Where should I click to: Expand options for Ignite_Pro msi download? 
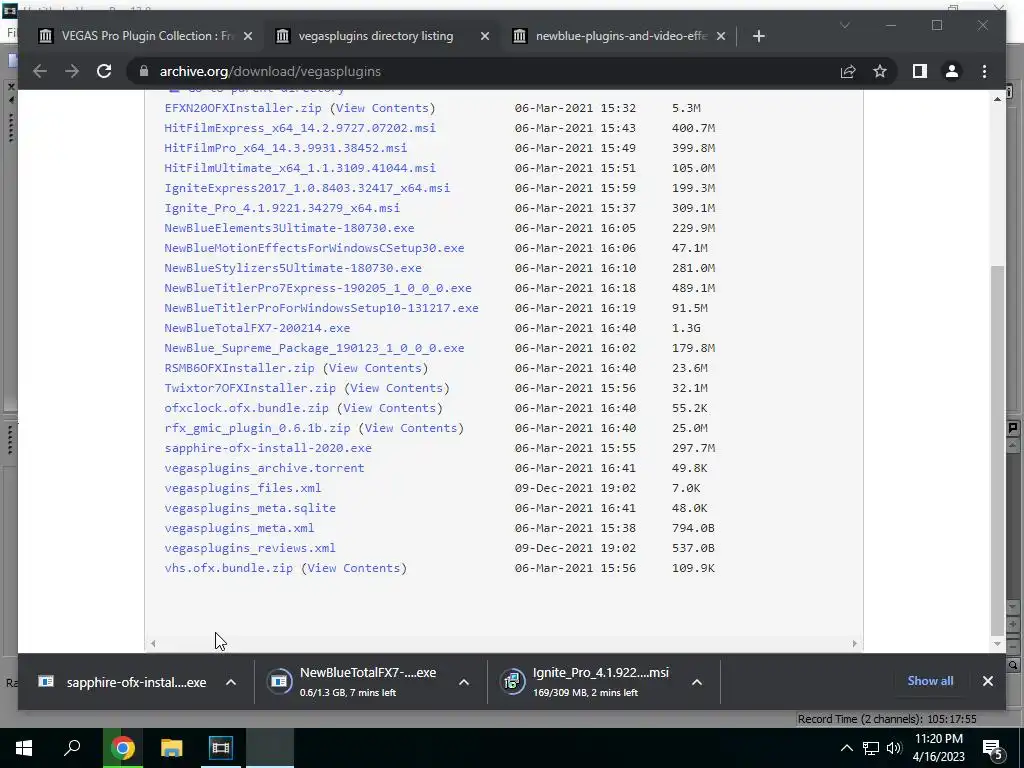(x=697, y=682)
